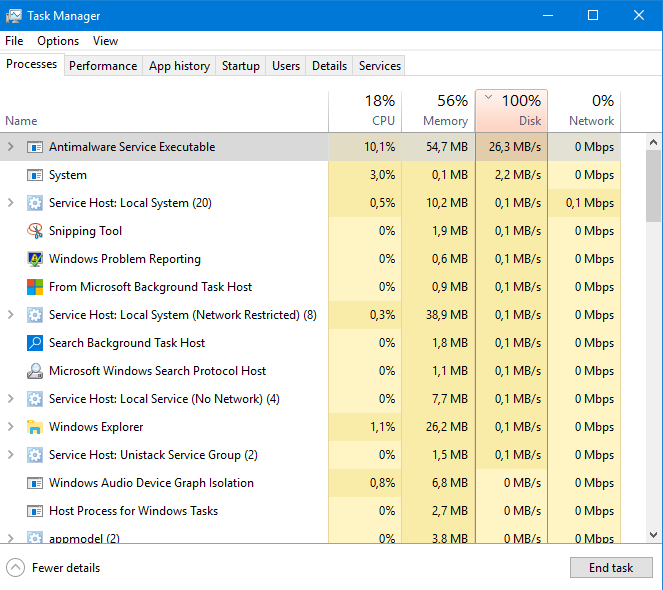Sort by the Name column header
The height and width of the screenshot is (590, 663).
[164, 111]
